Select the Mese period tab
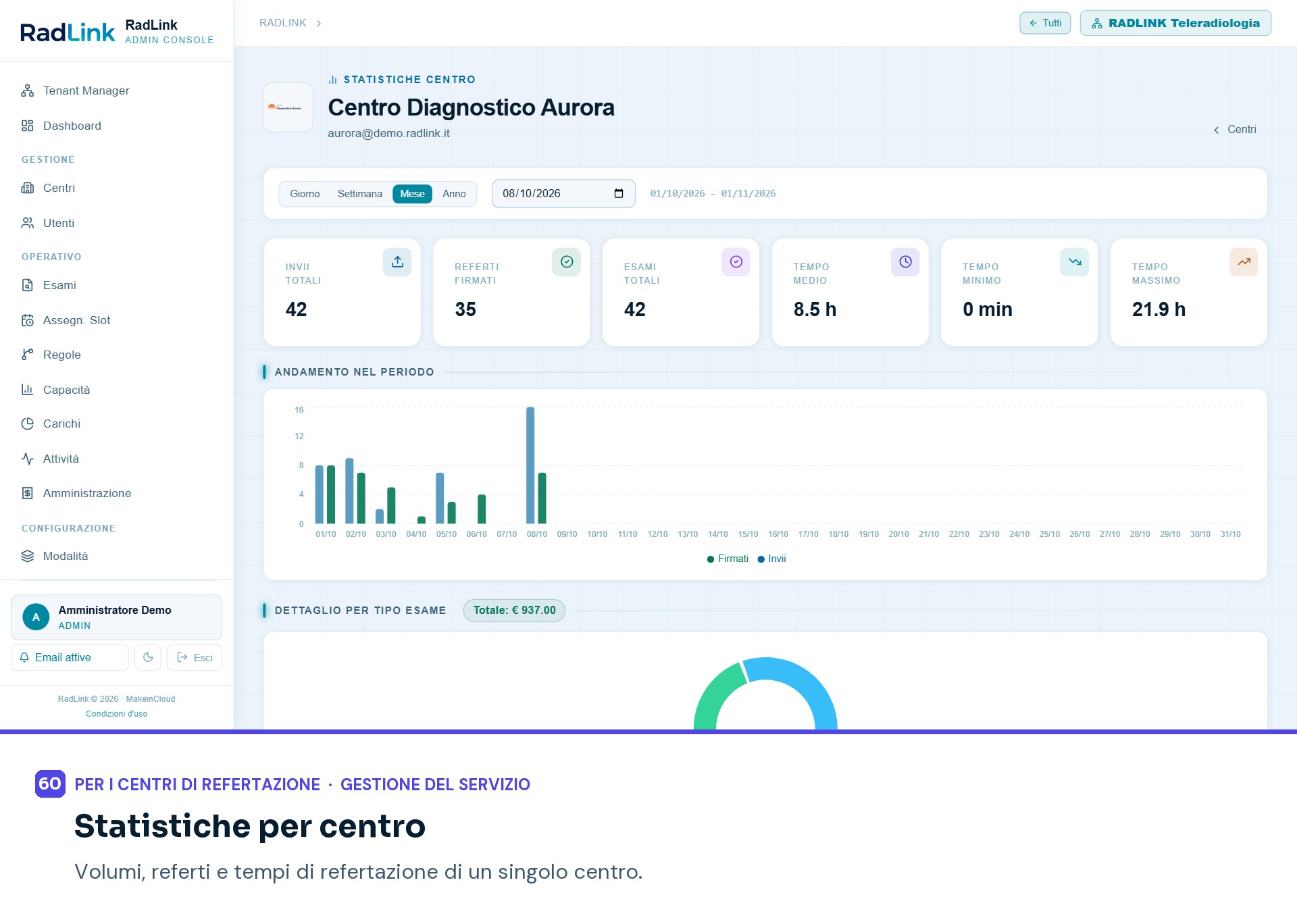Image resolution: width=1297 pixels, height=924 pixels. [412, 194]
